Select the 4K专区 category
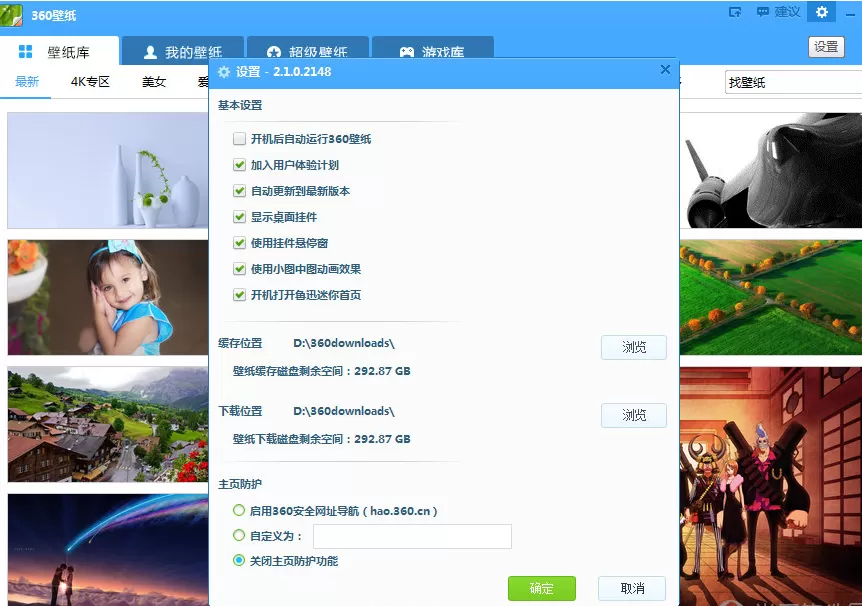The image size is (862, 606). click(90, 82)
